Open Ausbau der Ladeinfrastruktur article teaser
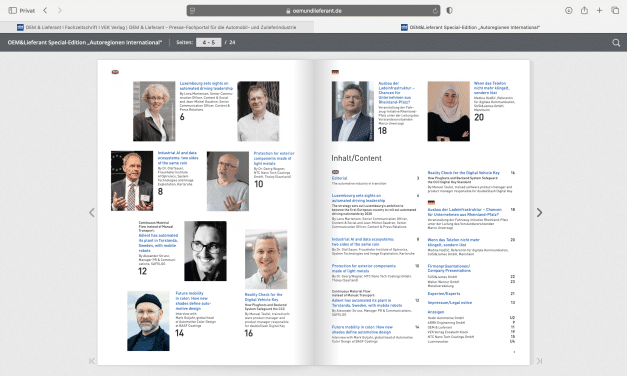The width and height of the screenshot is (627, 376). 396,92
